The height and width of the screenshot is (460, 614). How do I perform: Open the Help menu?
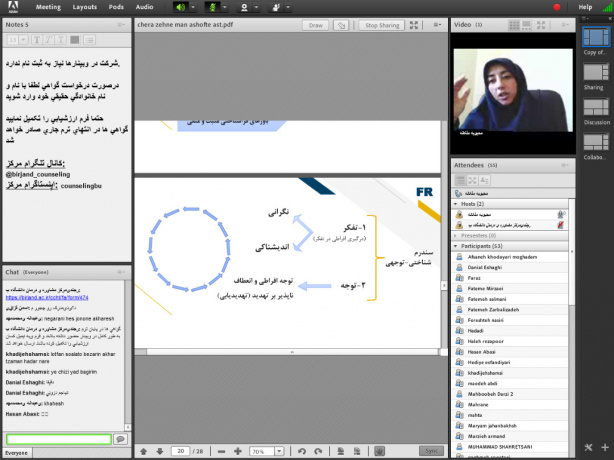[x=585, y=7]
